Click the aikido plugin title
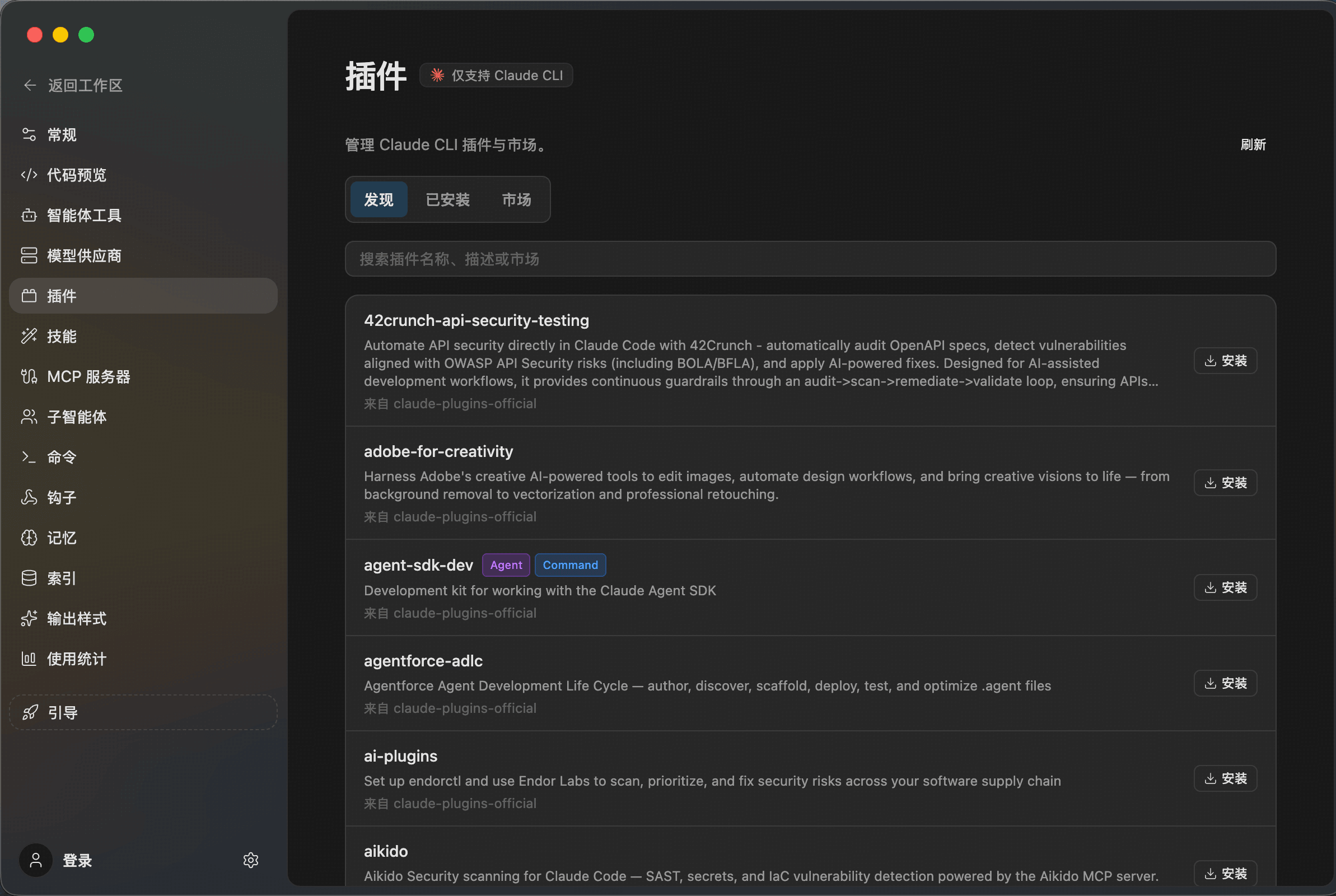The height and width of the screenshot is (896, 1336). click(x=386, y=851)
